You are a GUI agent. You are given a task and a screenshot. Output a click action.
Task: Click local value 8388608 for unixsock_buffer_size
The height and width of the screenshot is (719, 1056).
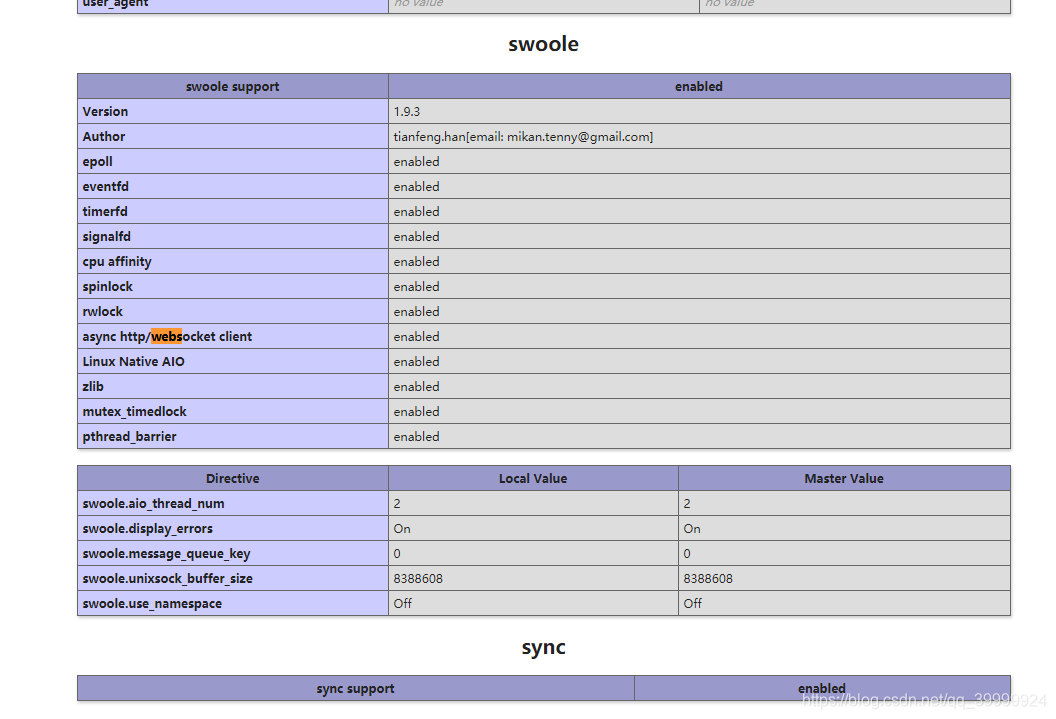pos(418,578)
